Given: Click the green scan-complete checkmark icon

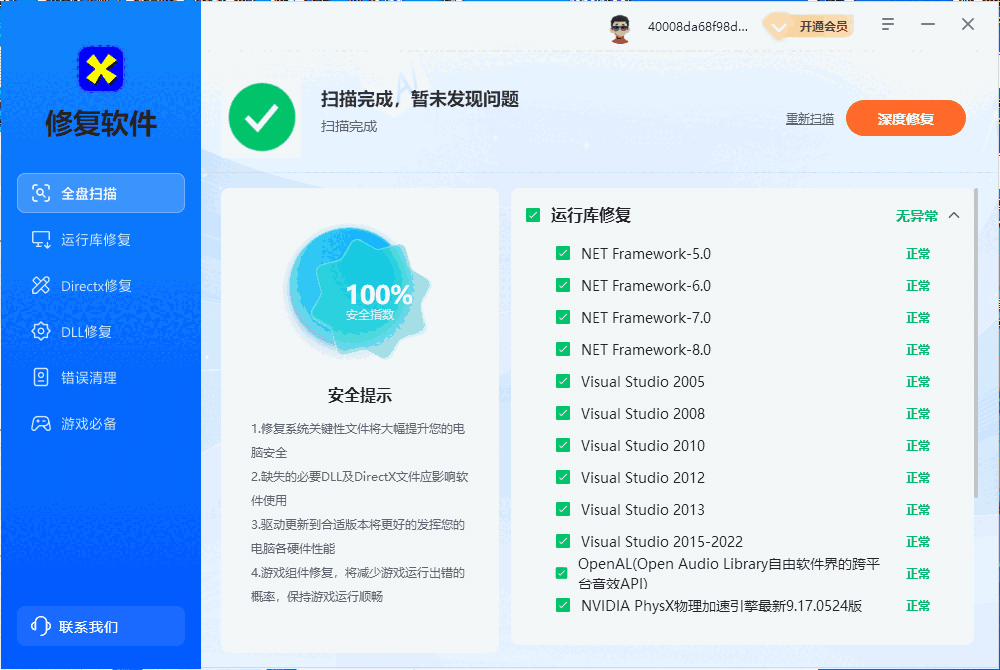Looking at the screenshot, I should coord(262,117).
